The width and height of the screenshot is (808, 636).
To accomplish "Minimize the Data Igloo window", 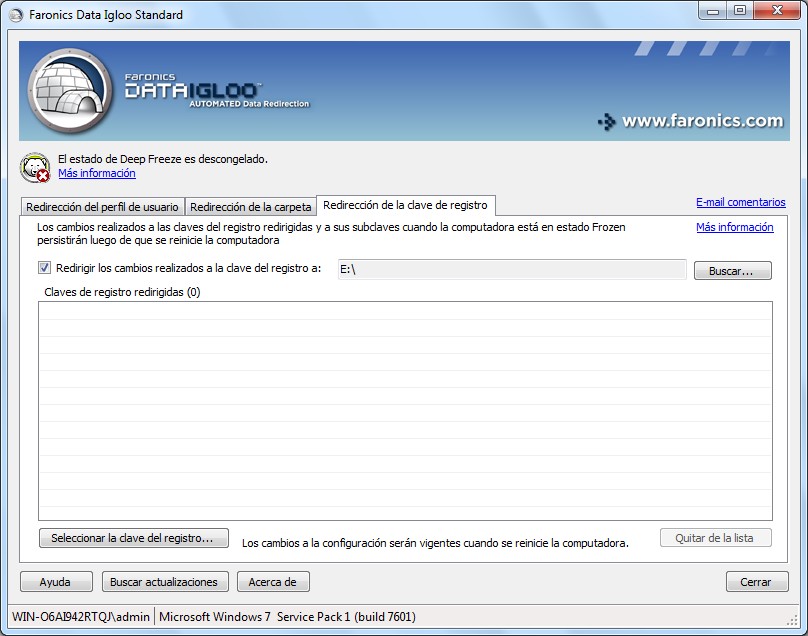I will (x=713, y=10).
